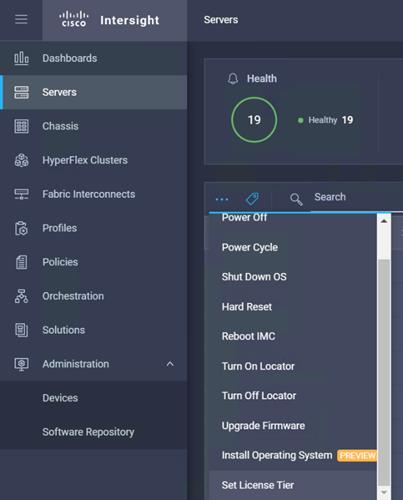Click the Profiles clipboard icon
Image resolution: width=403 pixels, height=500 pixels.
[21, 228]
